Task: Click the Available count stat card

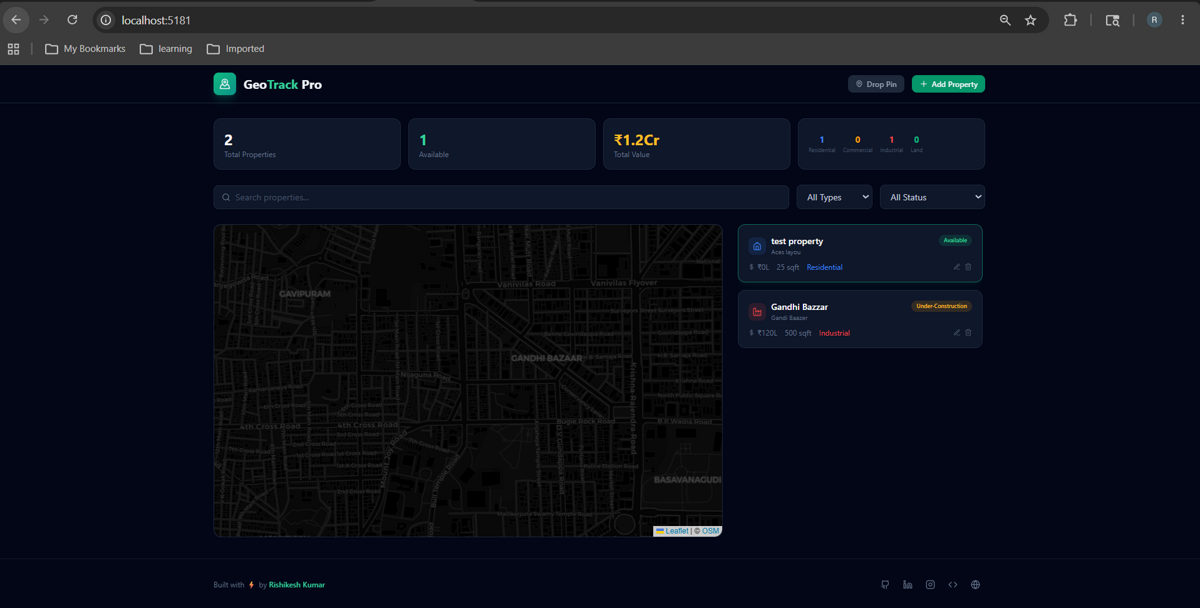Action: (501, 144)
